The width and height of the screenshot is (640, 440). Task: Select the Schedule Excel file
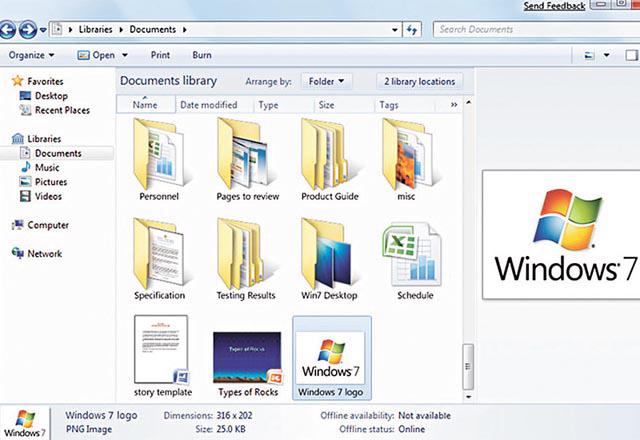413,261
